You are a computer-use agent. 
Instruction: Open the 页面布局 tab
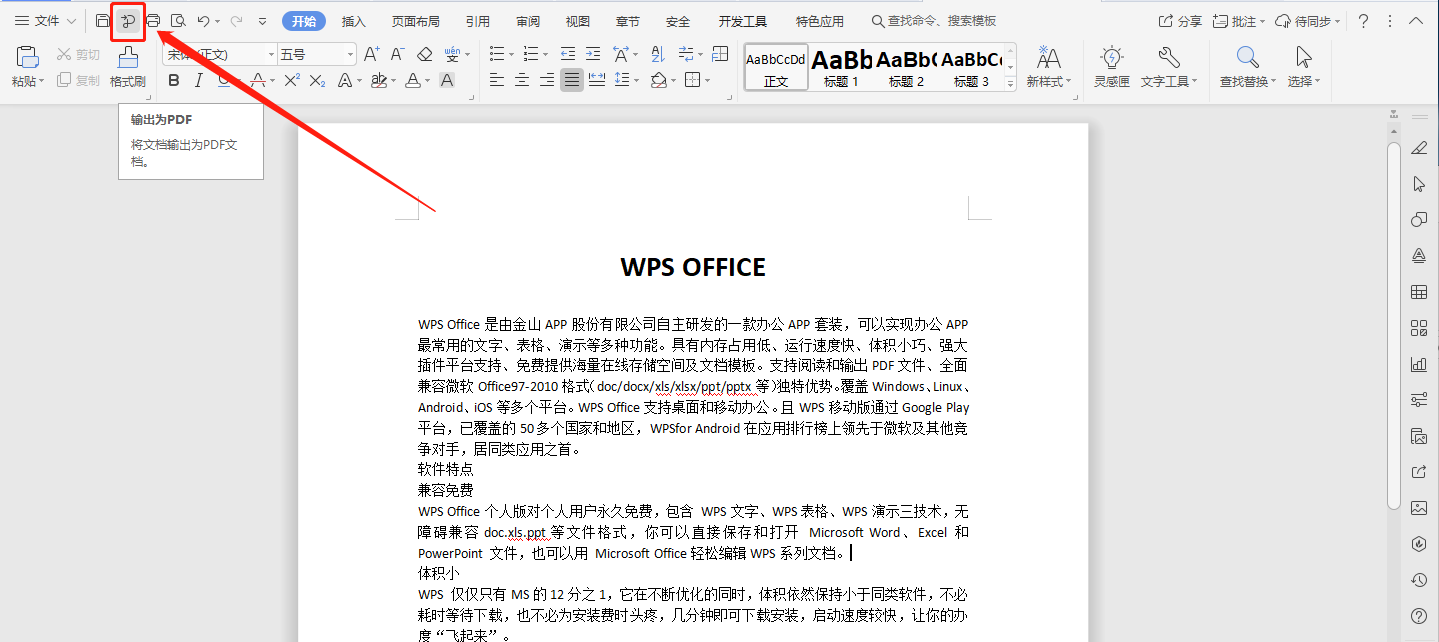click(415, 21)
